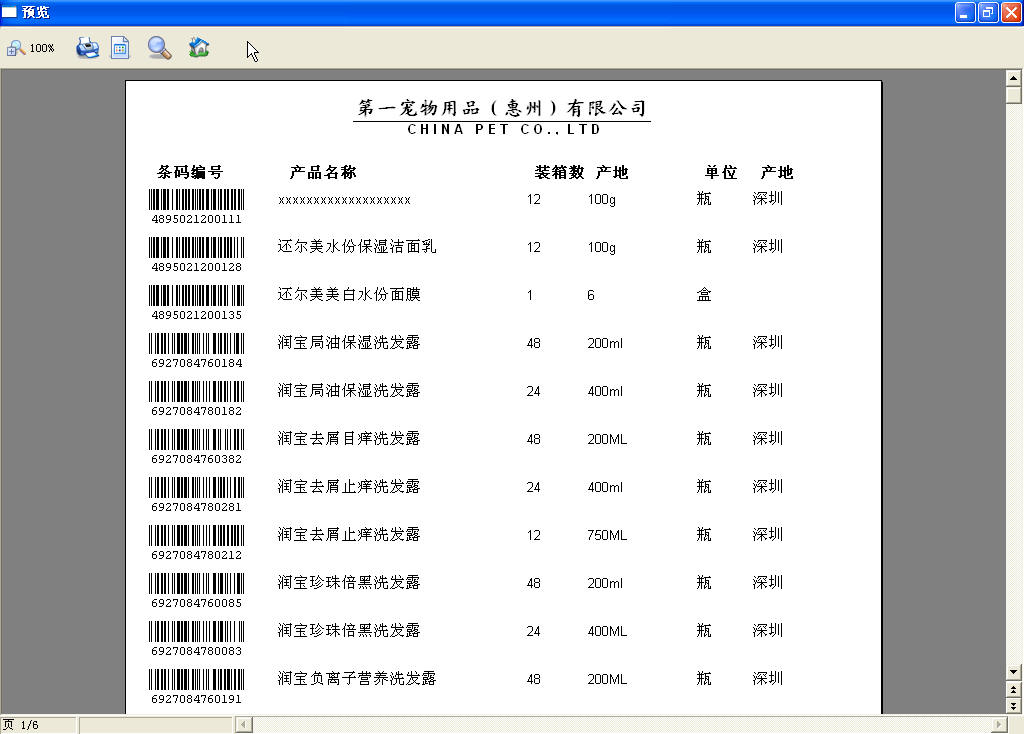Viewport: 1024px width, 734px height.
Task: Click the 装箱数 column header
Action: [559, 172]
